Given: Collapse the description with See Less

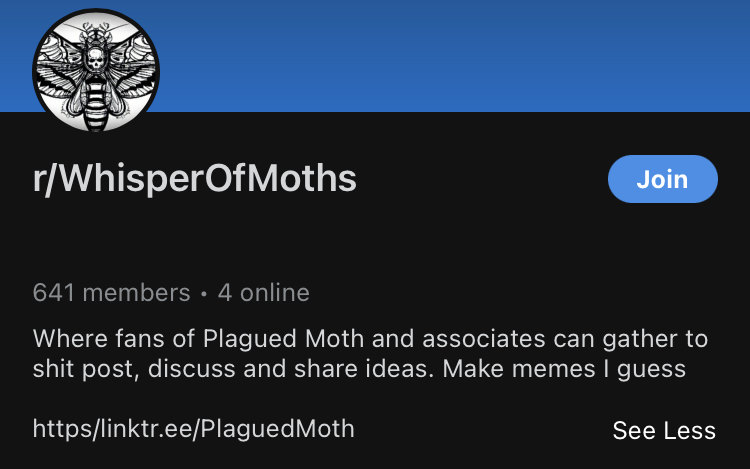Looking at the screenshot, I should click(664, 430).
